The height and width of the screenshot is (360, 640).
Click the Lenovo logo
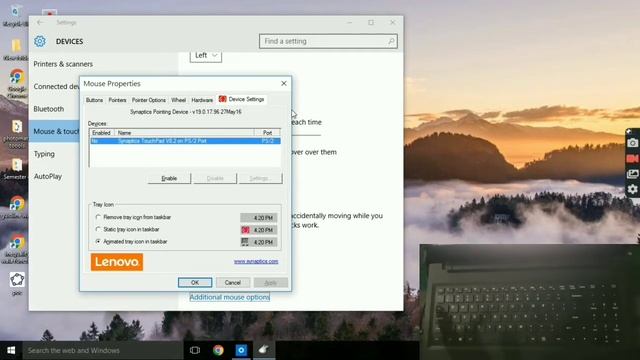pyautogui.click(x=117, y=262)
